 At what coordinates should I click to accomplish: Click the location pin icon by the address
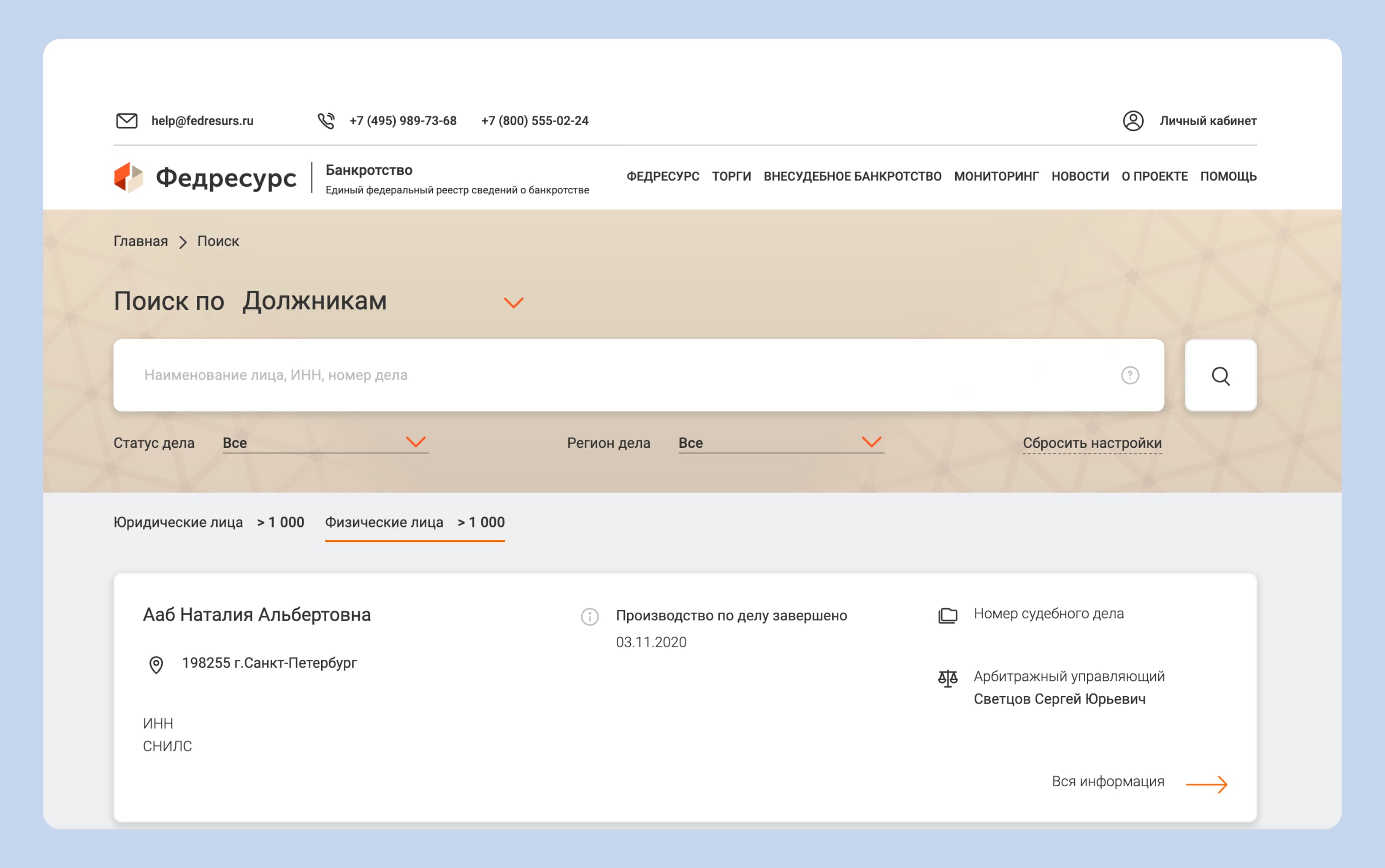156,665
